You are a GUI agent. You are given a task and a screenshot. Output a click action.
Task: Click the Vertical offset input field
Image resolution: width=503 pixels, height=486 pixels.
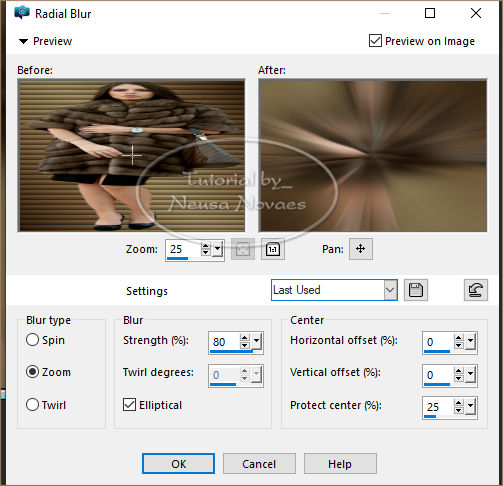coord(438,375)
